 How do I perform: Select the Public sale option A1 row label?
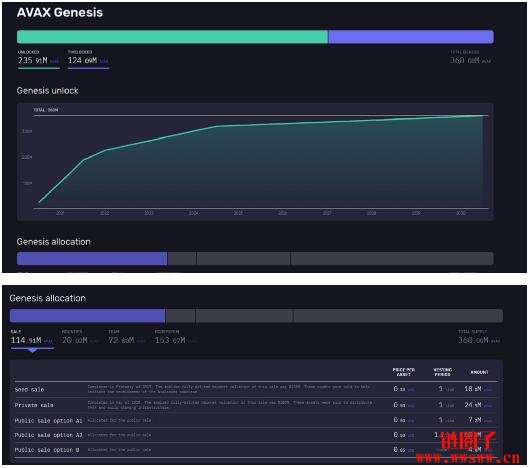pos(48,420)
